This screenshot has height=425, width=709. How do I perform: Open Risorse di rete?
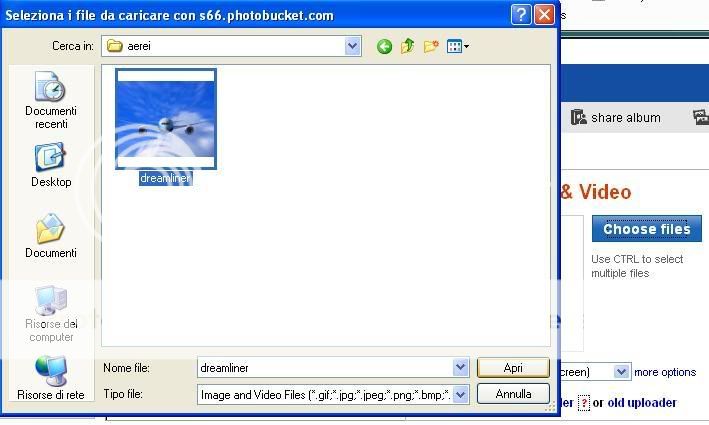coord(51,378)
